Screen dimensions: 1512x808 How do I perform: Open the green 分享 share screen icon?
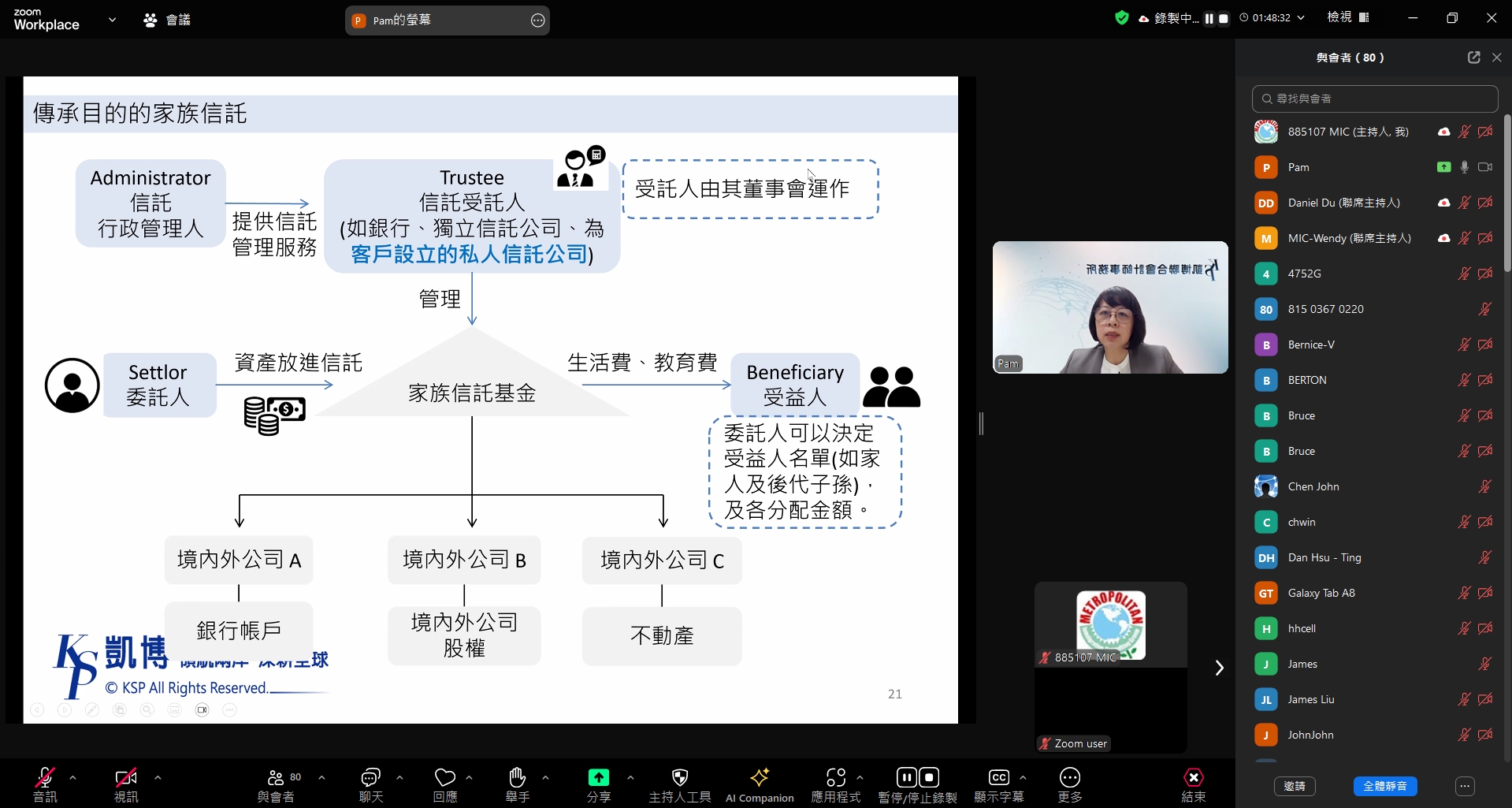click(598, 778)
